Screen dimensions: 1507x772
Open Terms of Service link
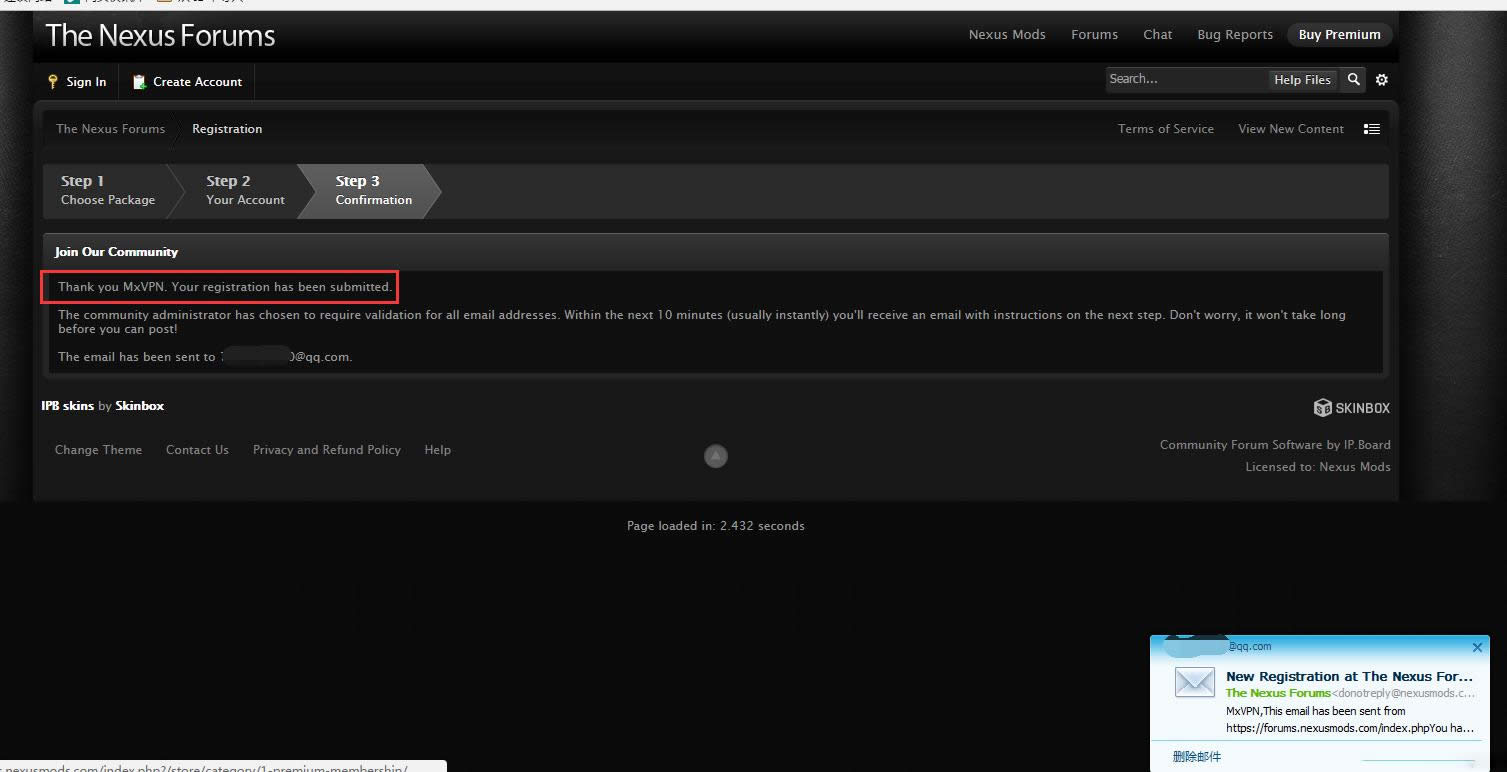(1165, 129)
